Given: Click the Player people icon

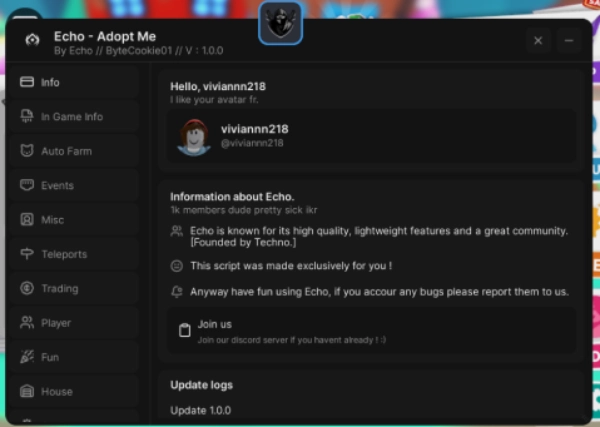Looking at the screenshot, I should click(27, 323).
